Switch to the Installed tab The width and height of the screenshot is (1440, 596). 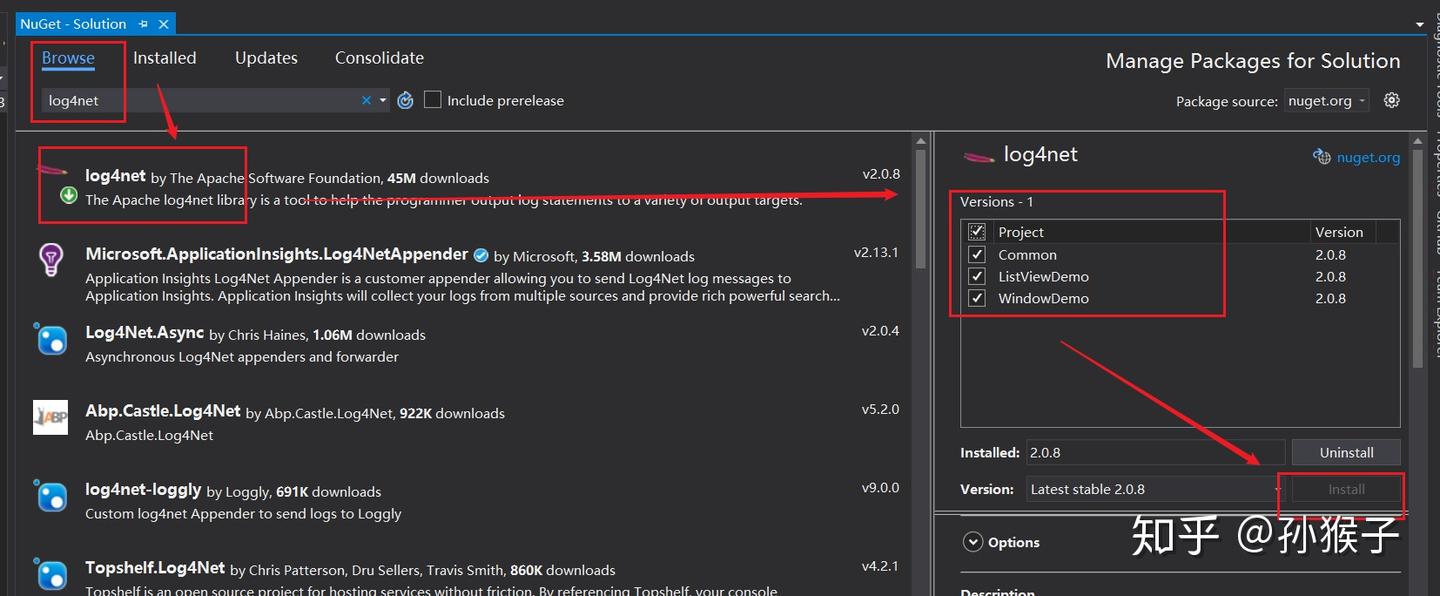(x=165, y=58)
